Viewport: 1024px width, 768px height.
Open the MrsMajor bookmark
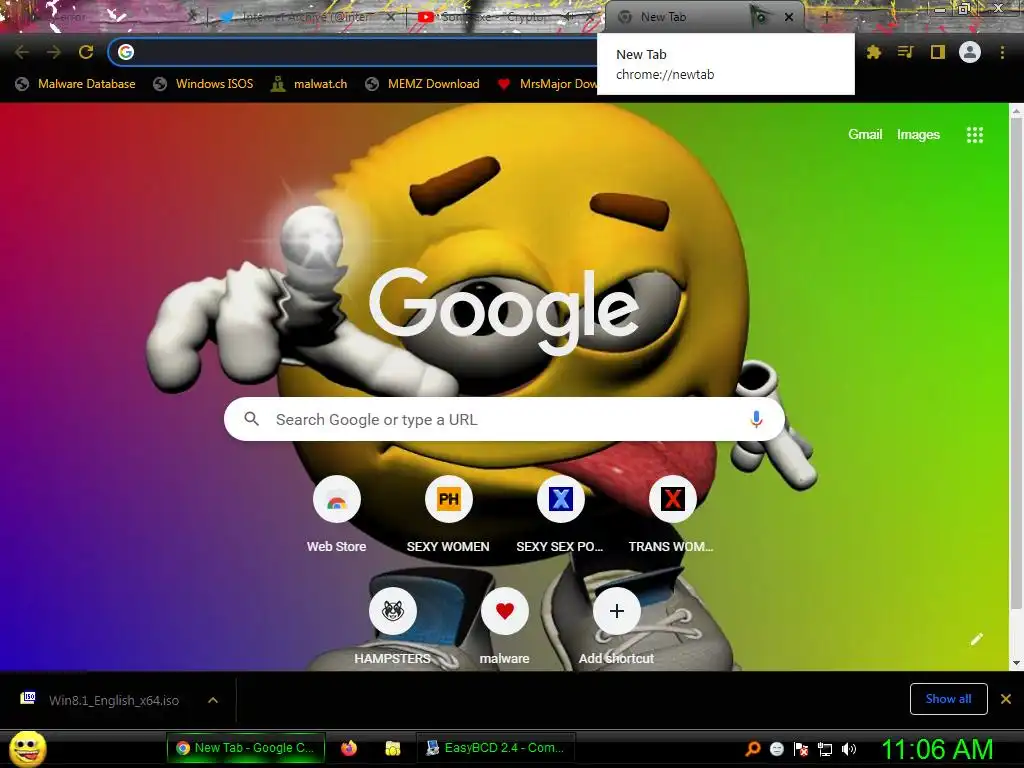(x=547, y=84)
